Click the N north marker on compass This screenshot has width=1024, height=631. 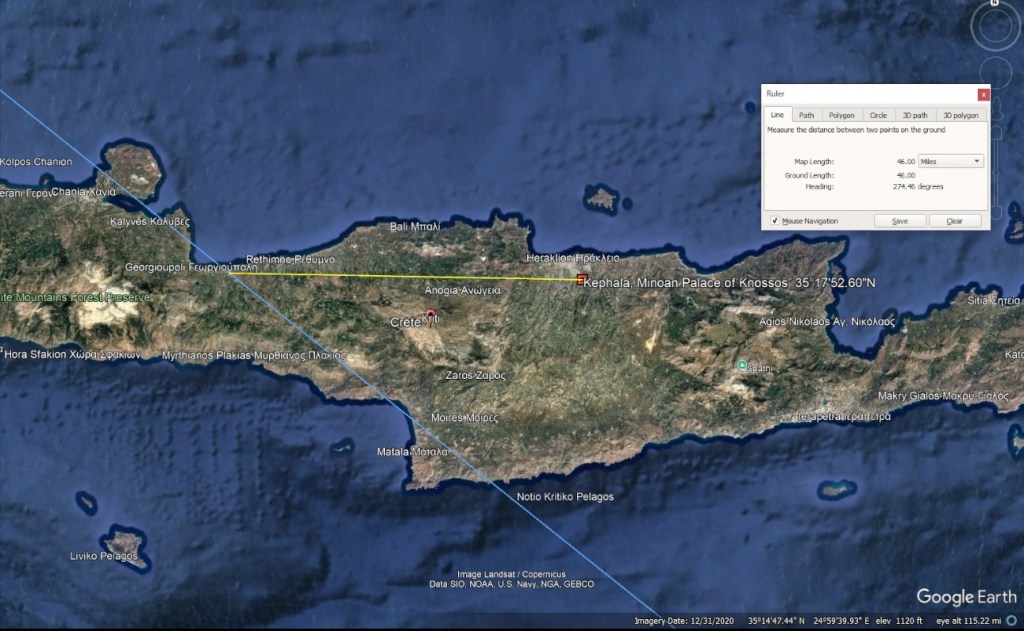point(995,3)
